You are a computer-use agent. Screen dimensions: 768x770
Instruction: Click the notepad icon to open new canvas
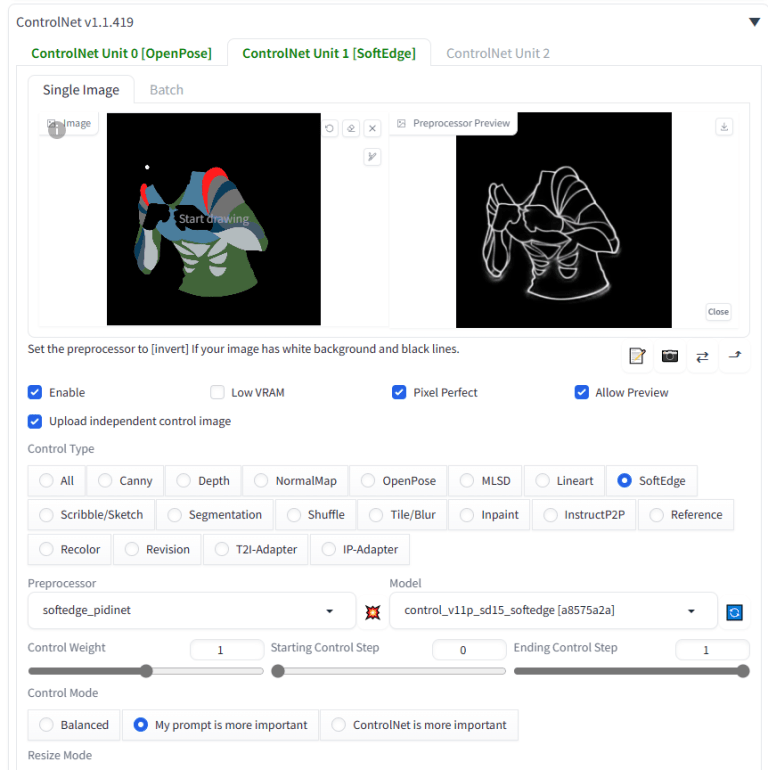(x=637, y=356)
